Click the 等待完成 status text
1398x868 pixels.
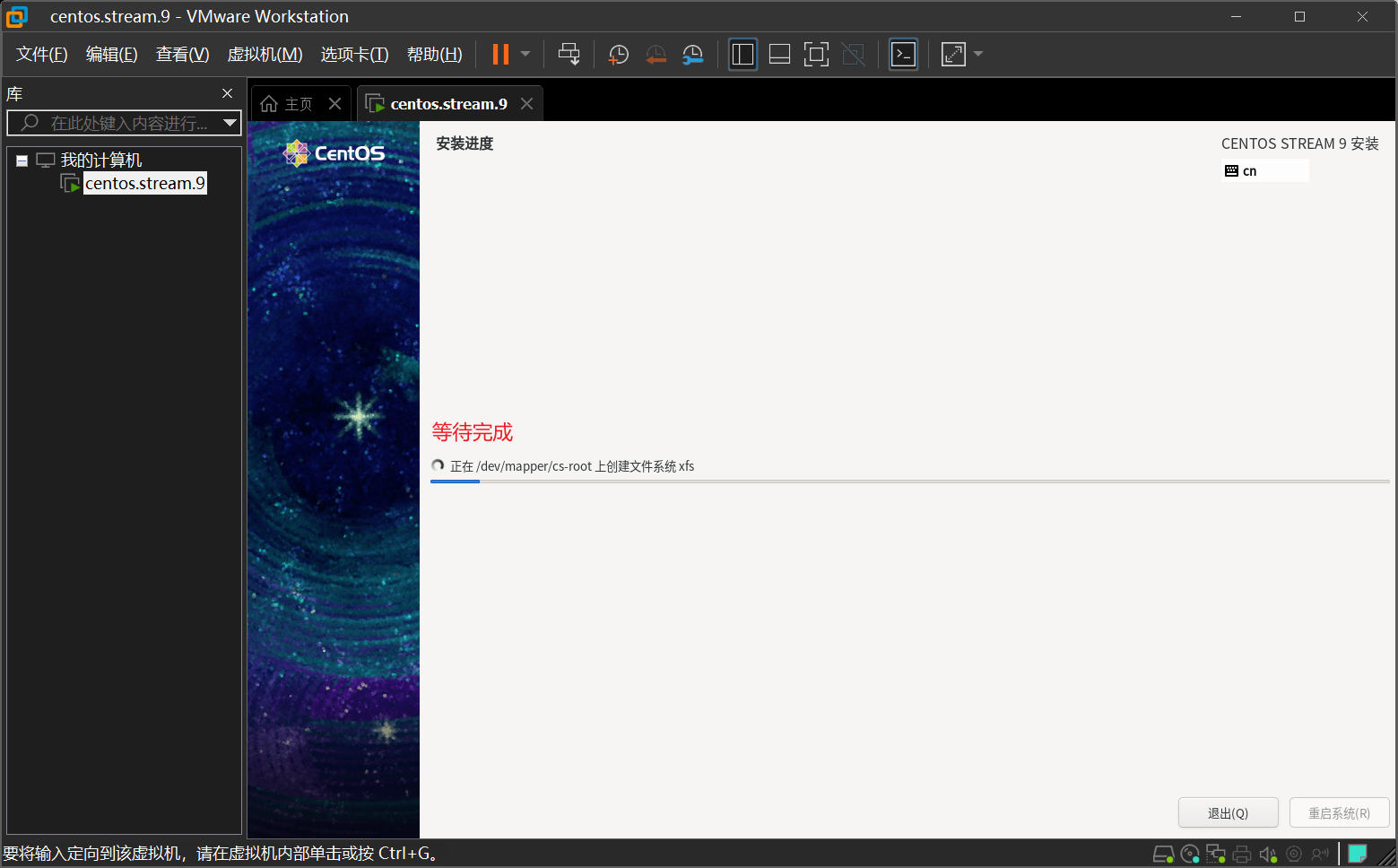[x=473, y=432]
